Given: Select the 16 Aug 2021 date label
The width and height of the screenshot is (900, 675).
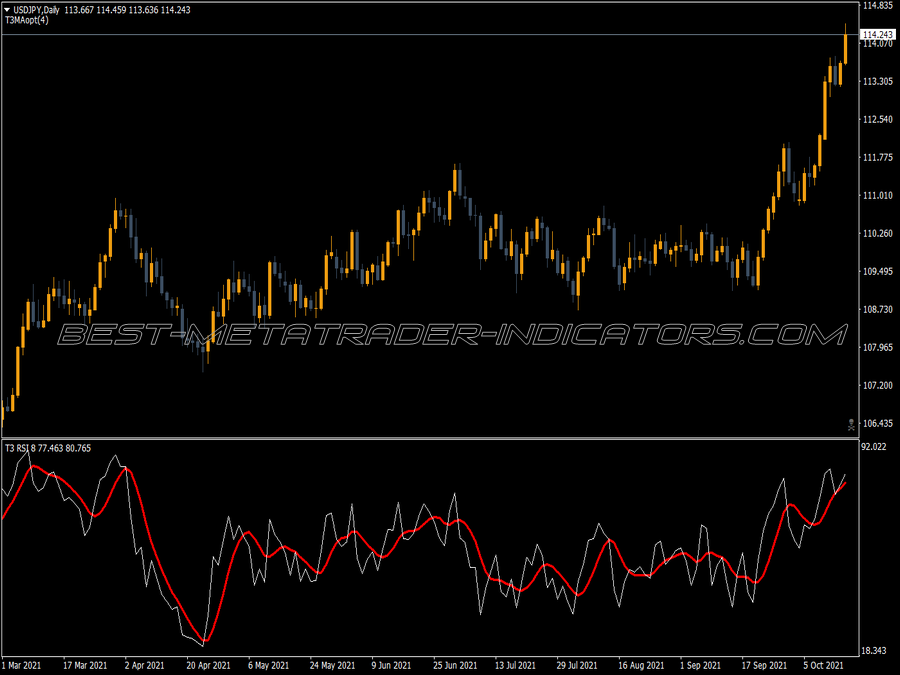Looking at the screenshot, I should [x=641, y=666].
